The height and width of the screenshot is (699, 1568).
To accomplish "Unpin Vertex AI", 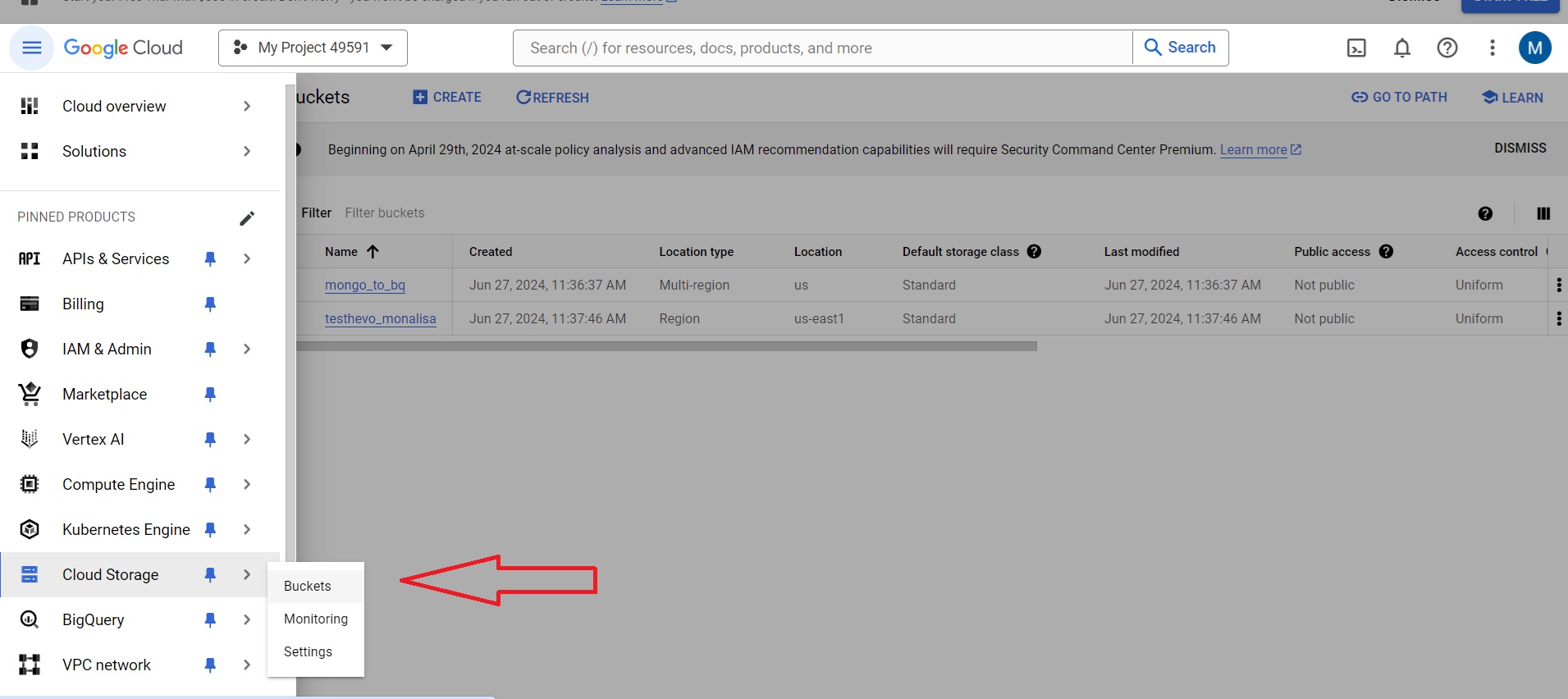I will coord(210,440).
